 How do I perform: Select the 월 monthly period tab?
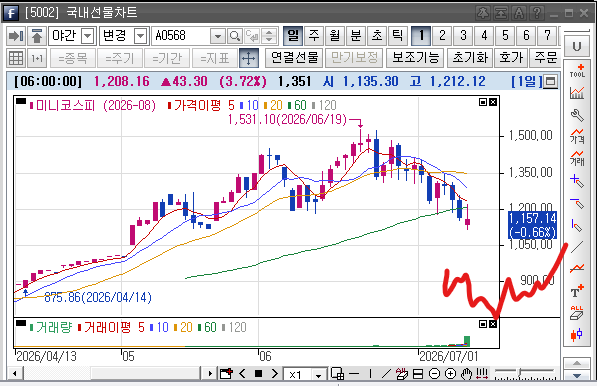click(335, 36)
